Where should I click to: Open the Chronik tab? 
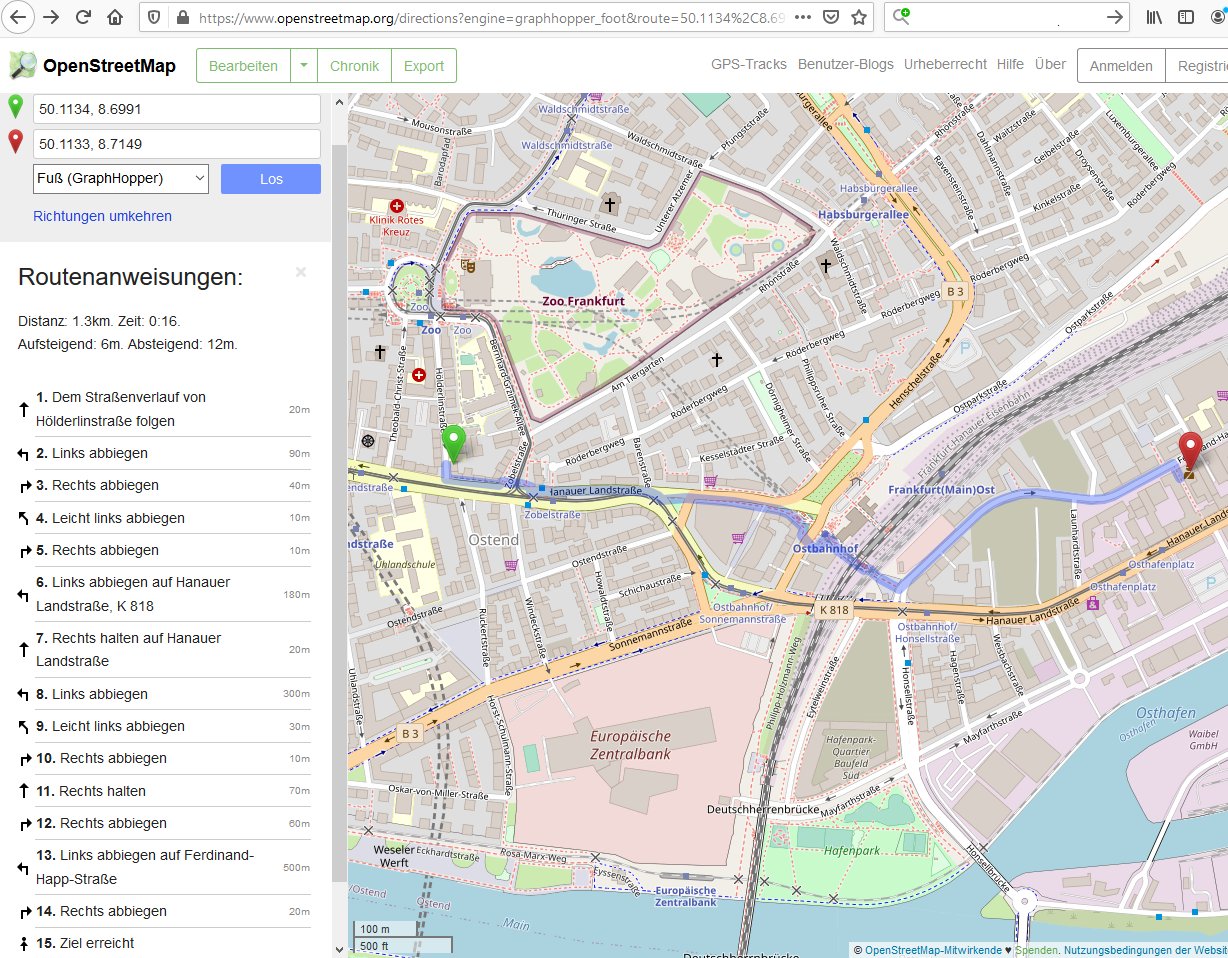[x=354, y=66]
